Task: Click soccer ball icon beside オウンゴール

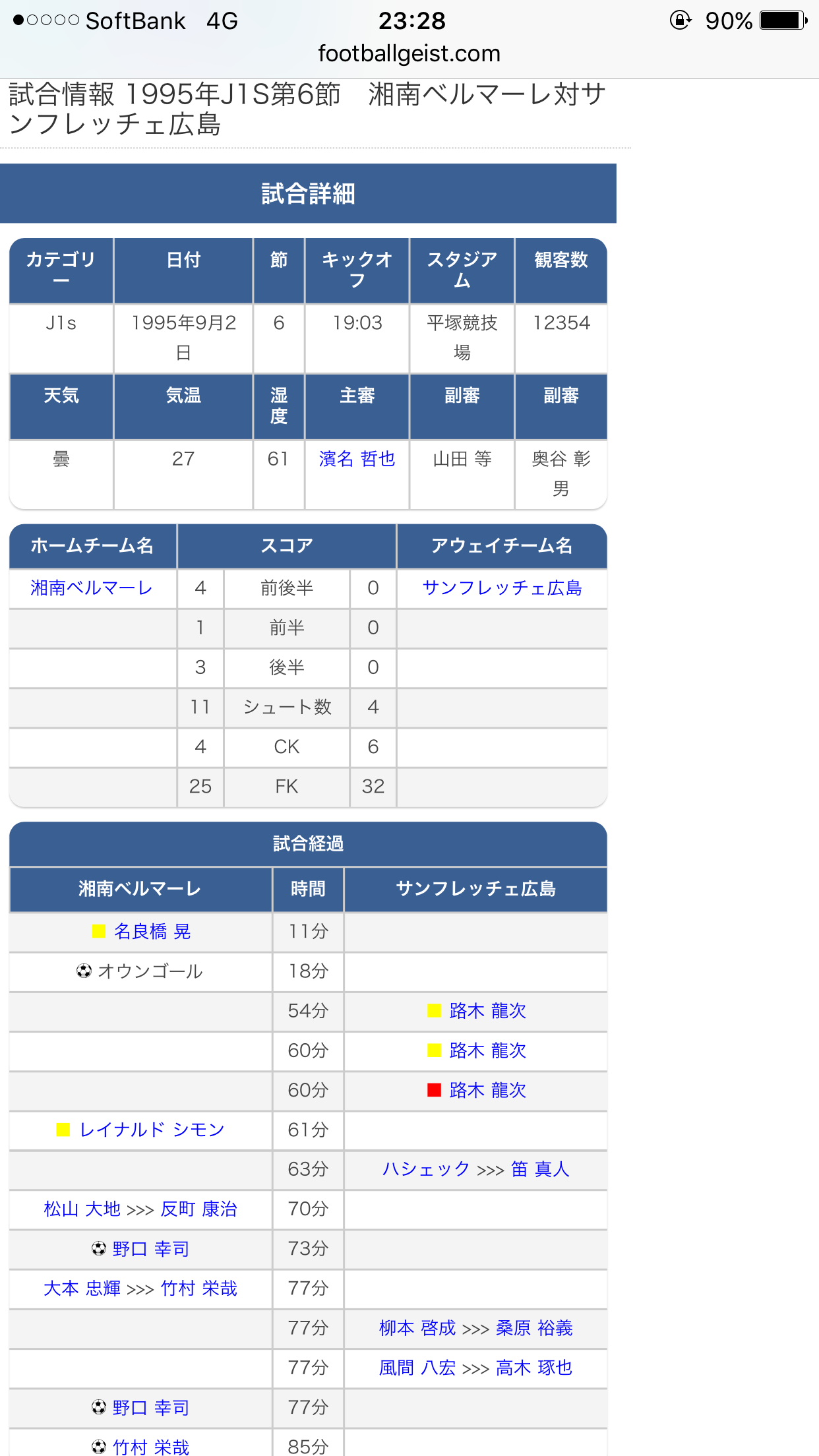Action: point(84,971)
